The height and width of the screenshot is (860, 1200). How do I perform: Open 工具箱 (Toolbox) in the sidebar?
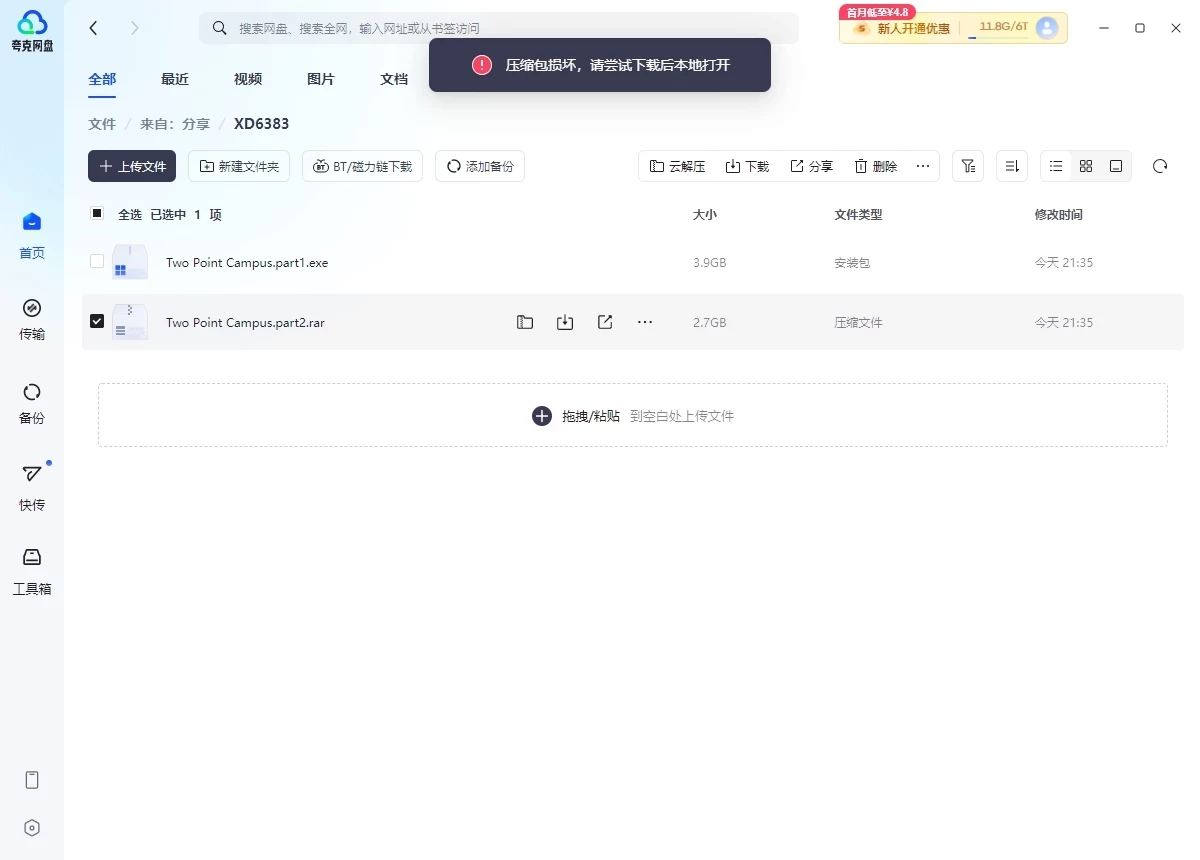(x=32, y=571)
